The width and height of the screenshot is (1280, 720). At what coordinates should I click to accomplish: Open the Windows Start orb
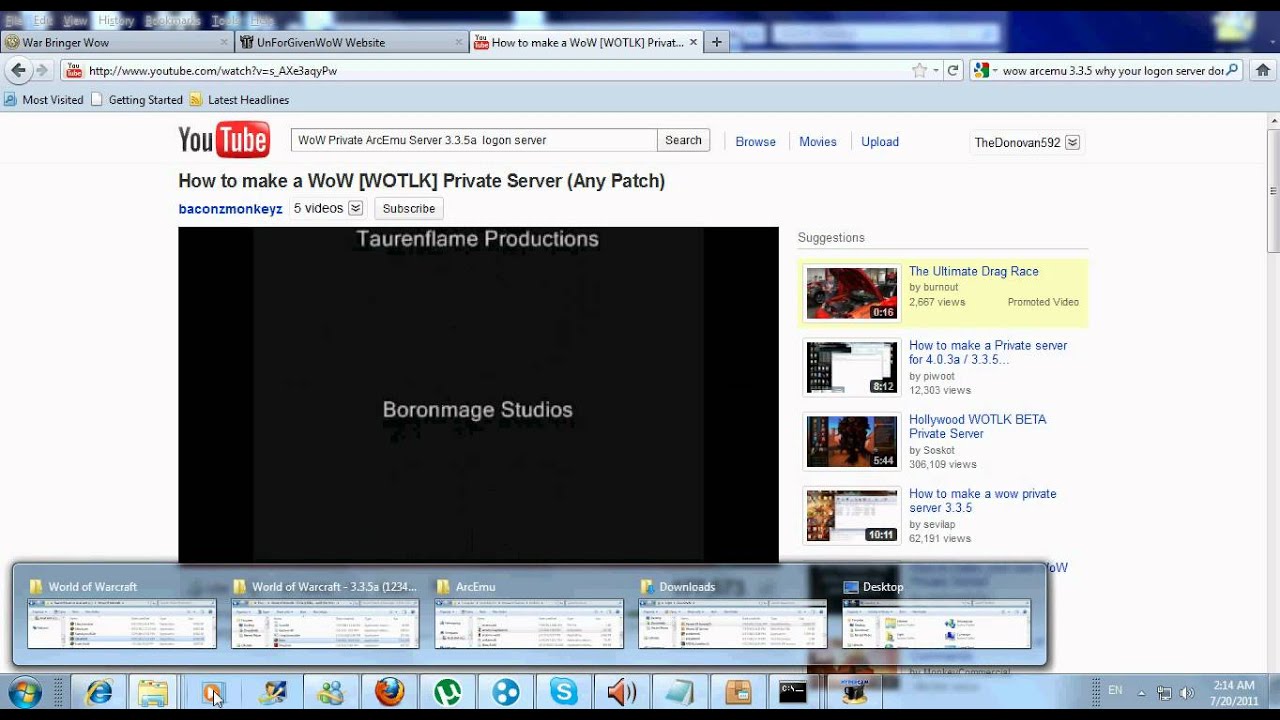pos(24,692)
